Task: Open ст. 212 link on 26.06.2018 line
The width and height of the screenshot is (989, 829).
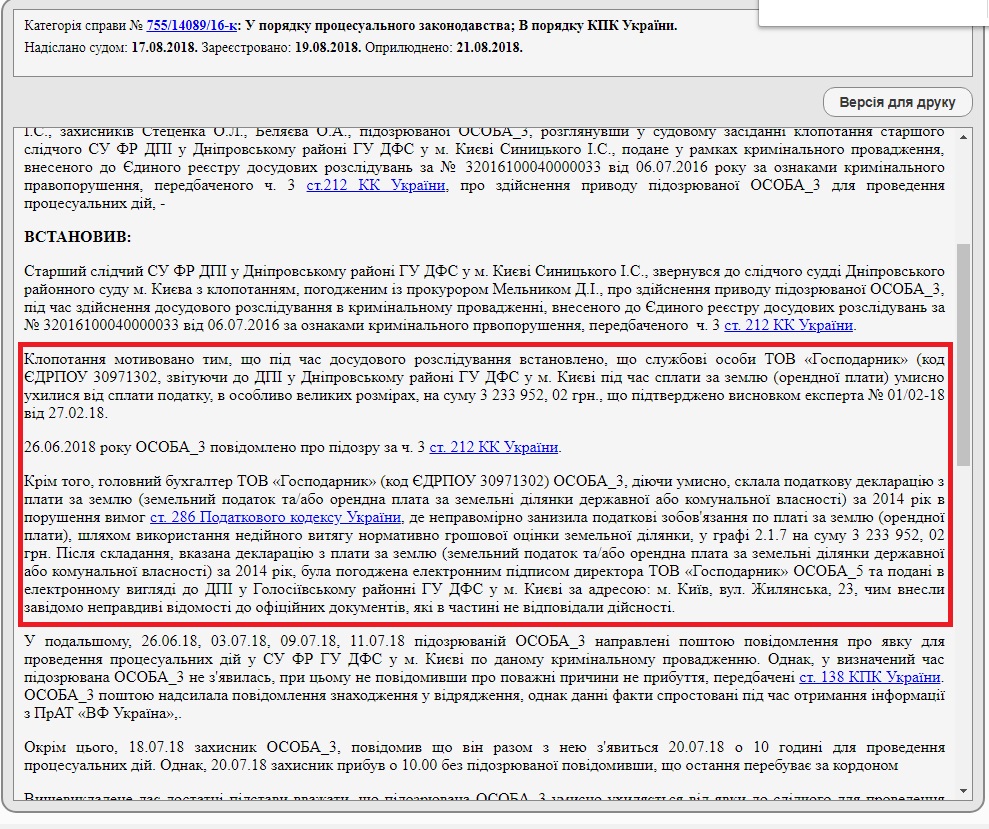Action: click(494, 447)
